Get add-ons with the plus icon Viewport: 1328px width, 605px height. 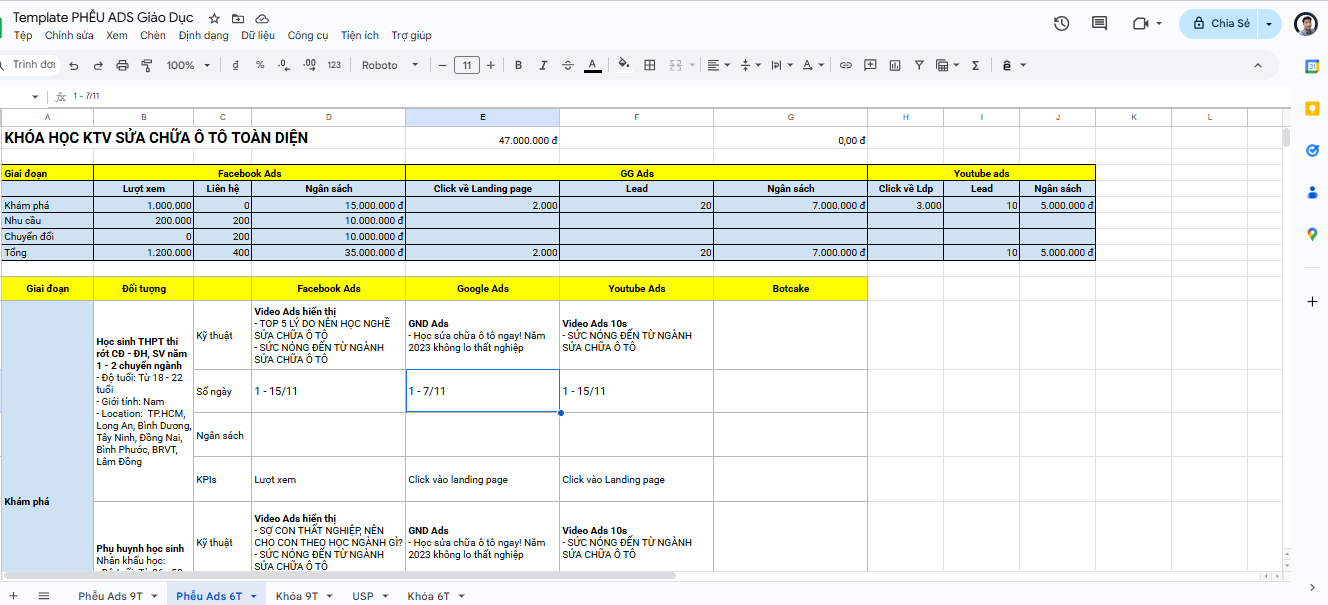coord(1312,301)
